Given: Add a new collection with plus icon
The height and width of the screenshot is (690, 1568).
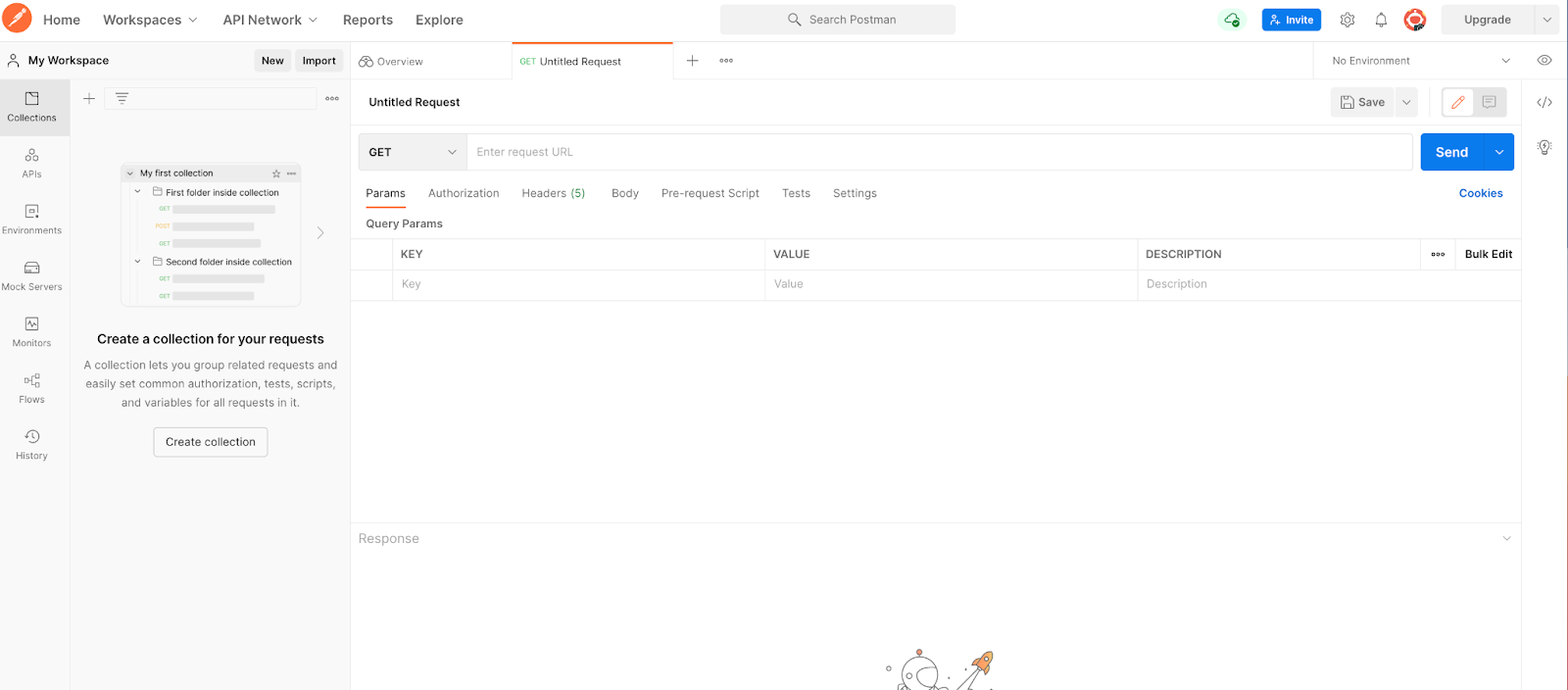Looking at the screenshot, I should click(89, 98).
